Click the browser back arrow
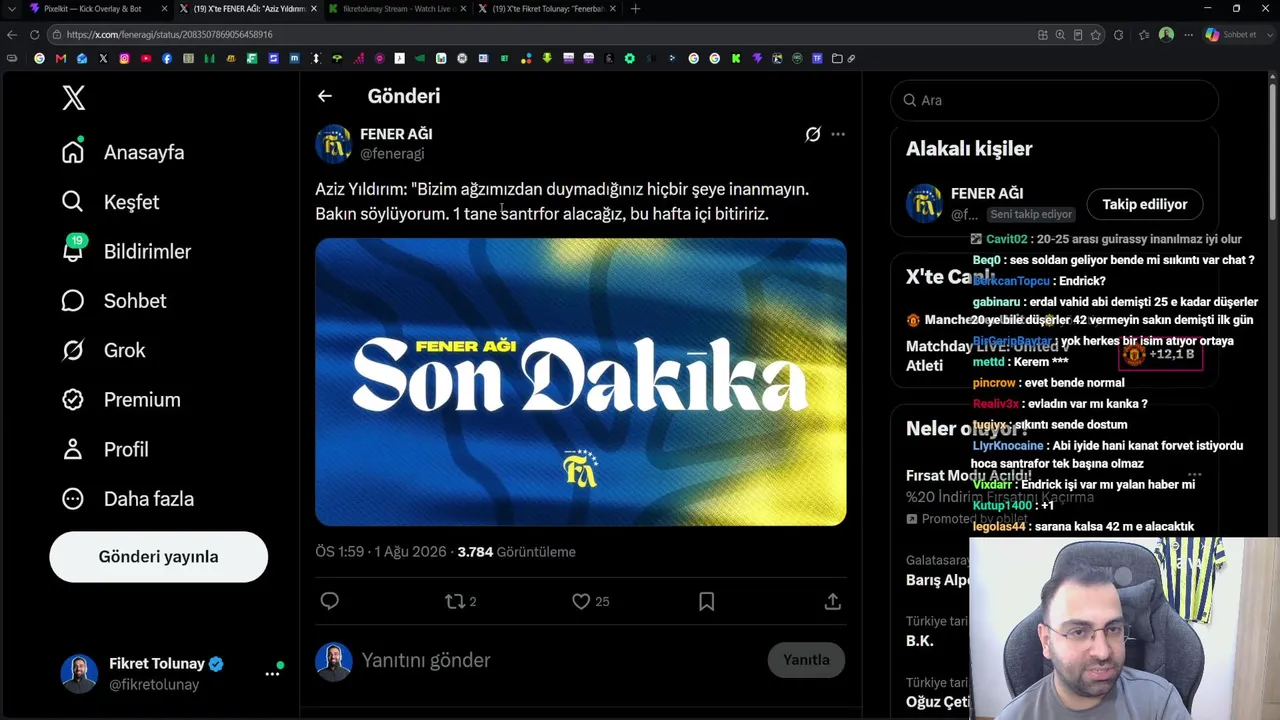Viewport: 1280px width, 720px height. [12, 35]
